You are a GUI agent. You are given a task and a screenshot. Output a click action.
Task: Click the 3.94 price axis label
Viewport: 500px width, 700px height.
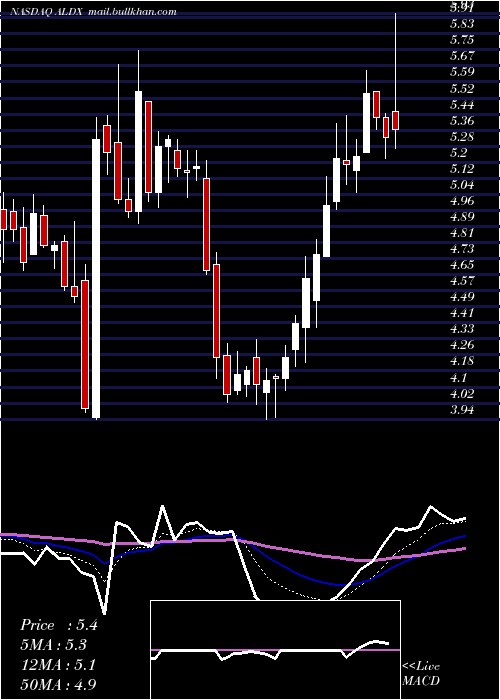[462, 411]
